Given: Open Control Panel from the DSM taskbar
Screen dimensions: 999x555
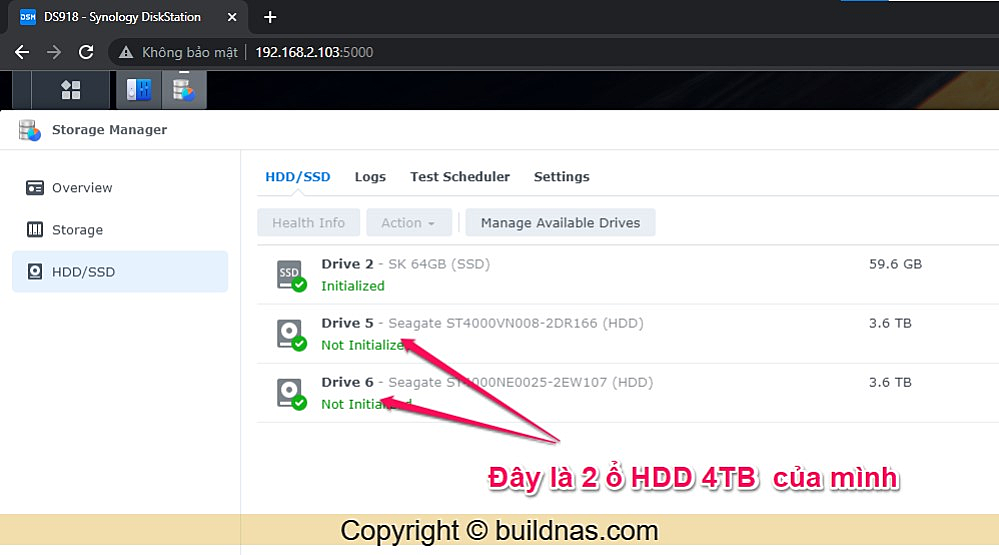Looking at the screenshot, I should 139,90.
